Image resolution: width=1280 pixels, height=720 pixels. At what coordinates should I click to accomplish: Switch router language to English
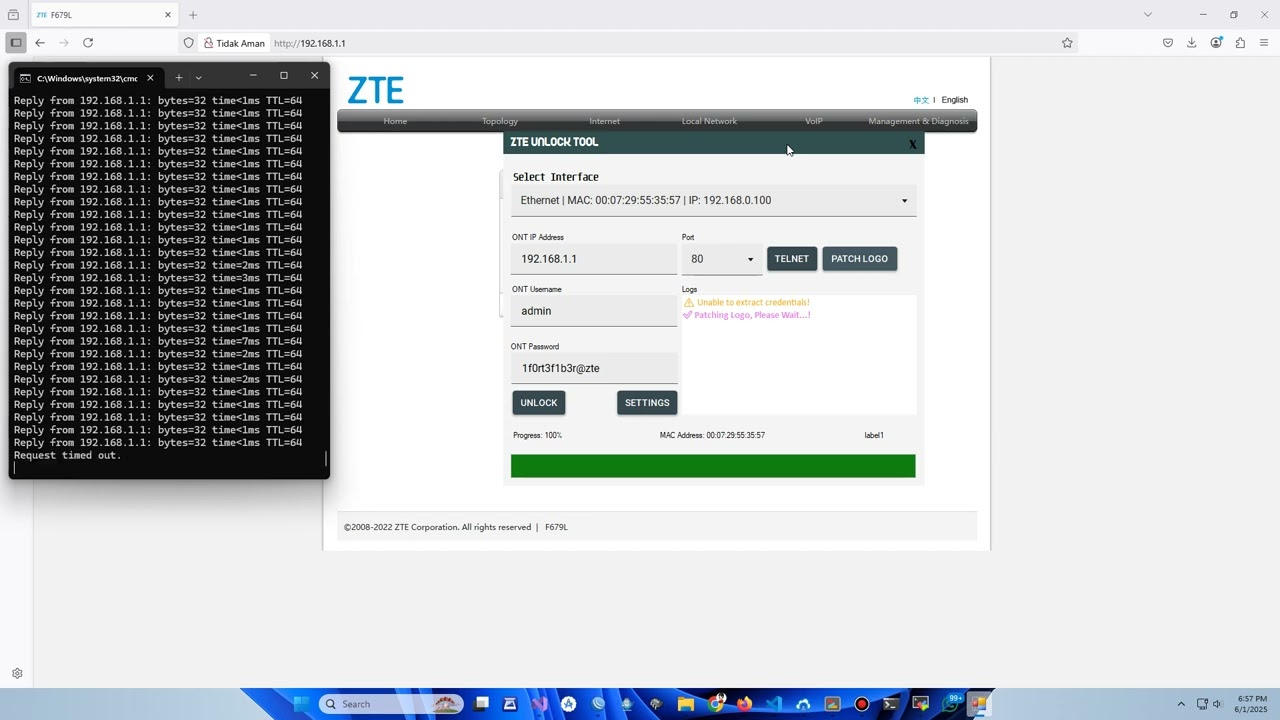[x=955, y=100]
